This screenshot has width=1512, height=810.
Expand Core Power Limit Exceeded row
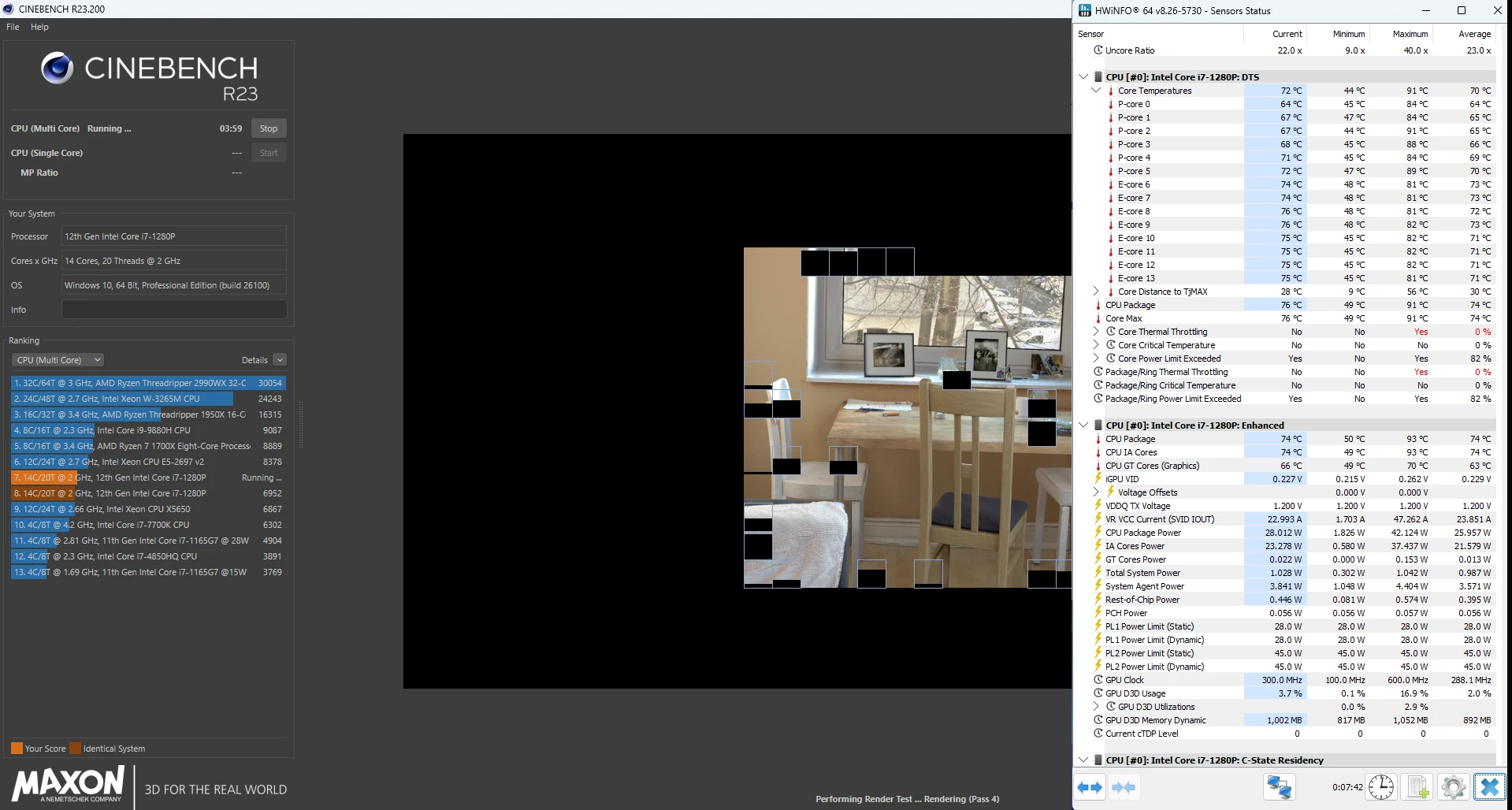[1096, 359]
